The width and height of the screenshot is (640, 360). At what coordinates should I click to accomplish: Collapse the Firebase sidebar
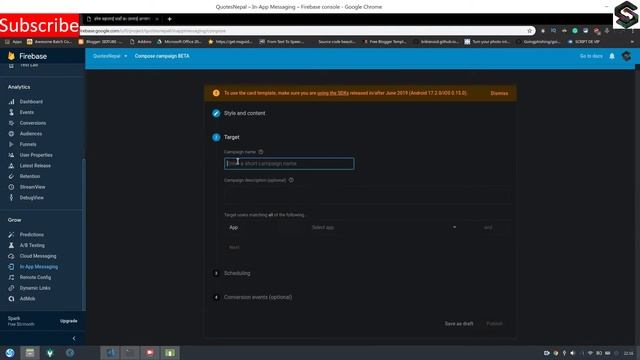pyautogui.click(x=74, y=338)
